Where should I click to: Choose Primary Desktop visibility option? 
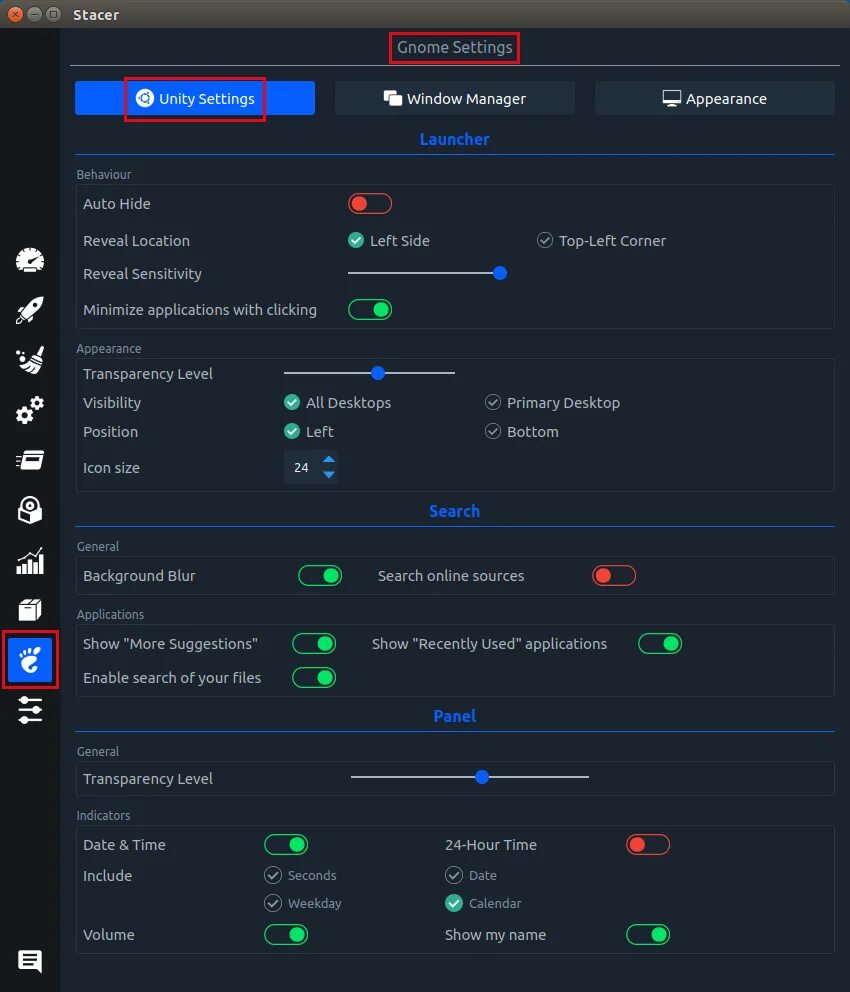(552, 402)
